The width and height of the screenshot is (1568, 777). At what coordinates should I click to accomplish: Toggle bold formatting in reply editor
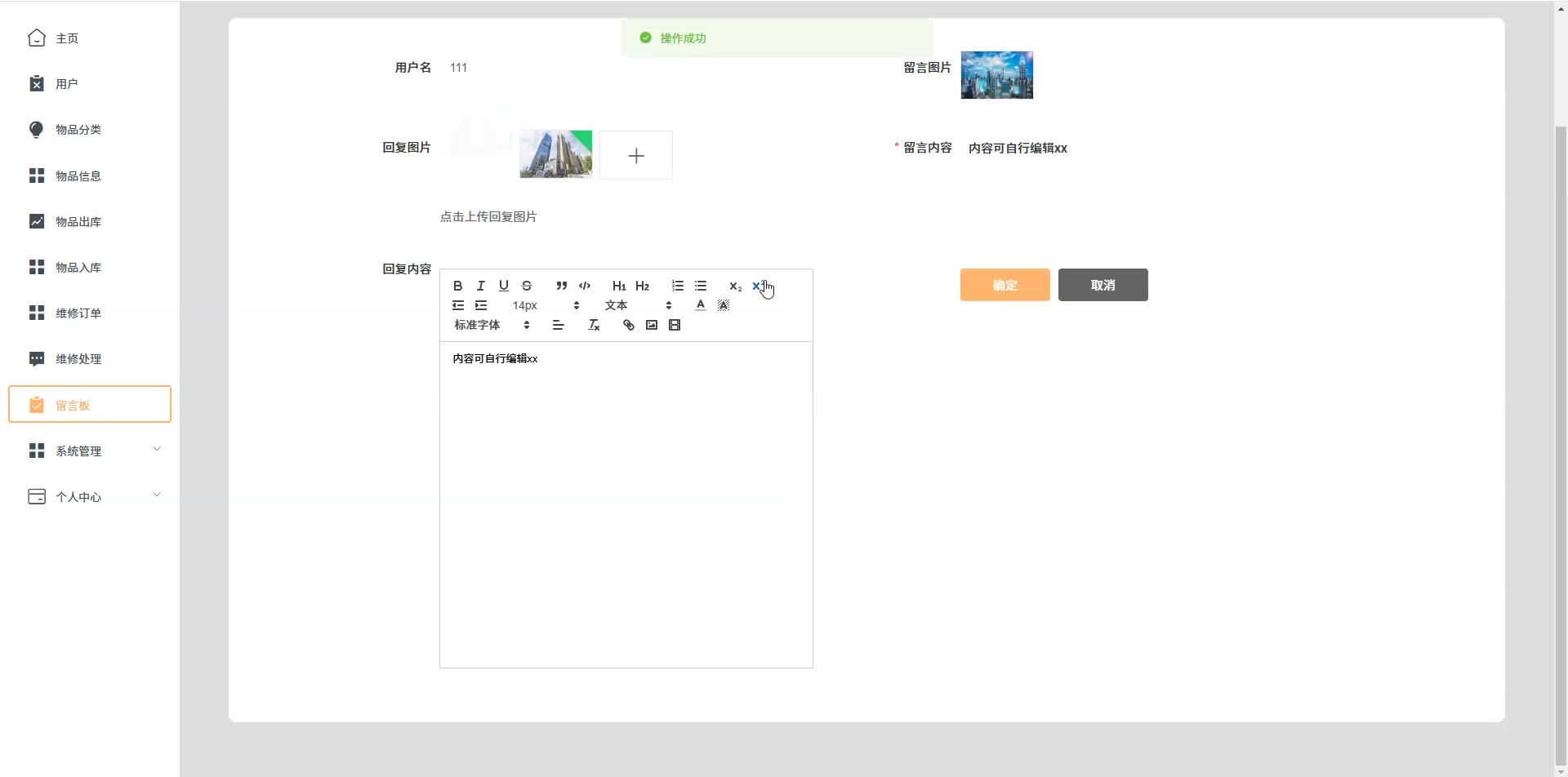click(x=457, y=286)
